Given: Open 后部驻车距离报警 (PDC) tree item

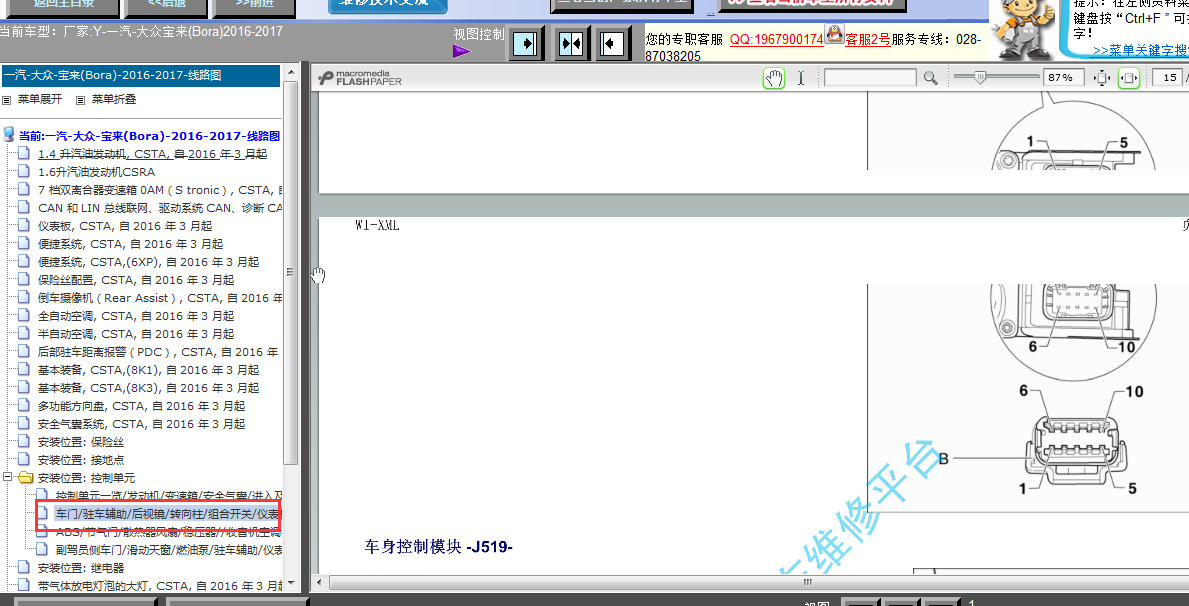Looking at the screenshot, I should 160,352.
